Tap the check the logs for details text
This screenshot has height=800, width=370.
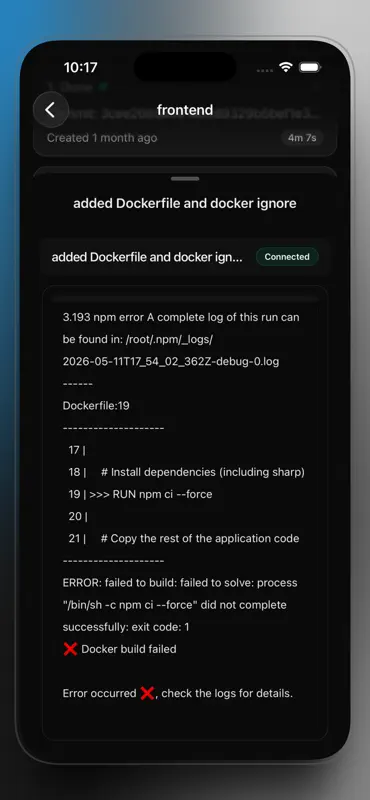[x=227, y=694]
